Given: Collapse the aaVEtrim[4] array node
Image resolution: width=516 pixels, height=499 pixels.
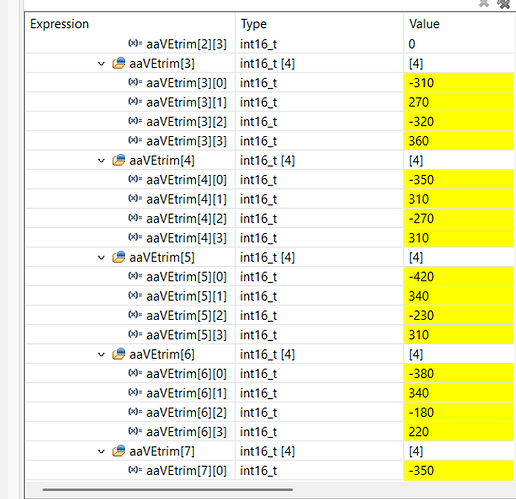Looking at the screenshot, I should tap(101, 161).
